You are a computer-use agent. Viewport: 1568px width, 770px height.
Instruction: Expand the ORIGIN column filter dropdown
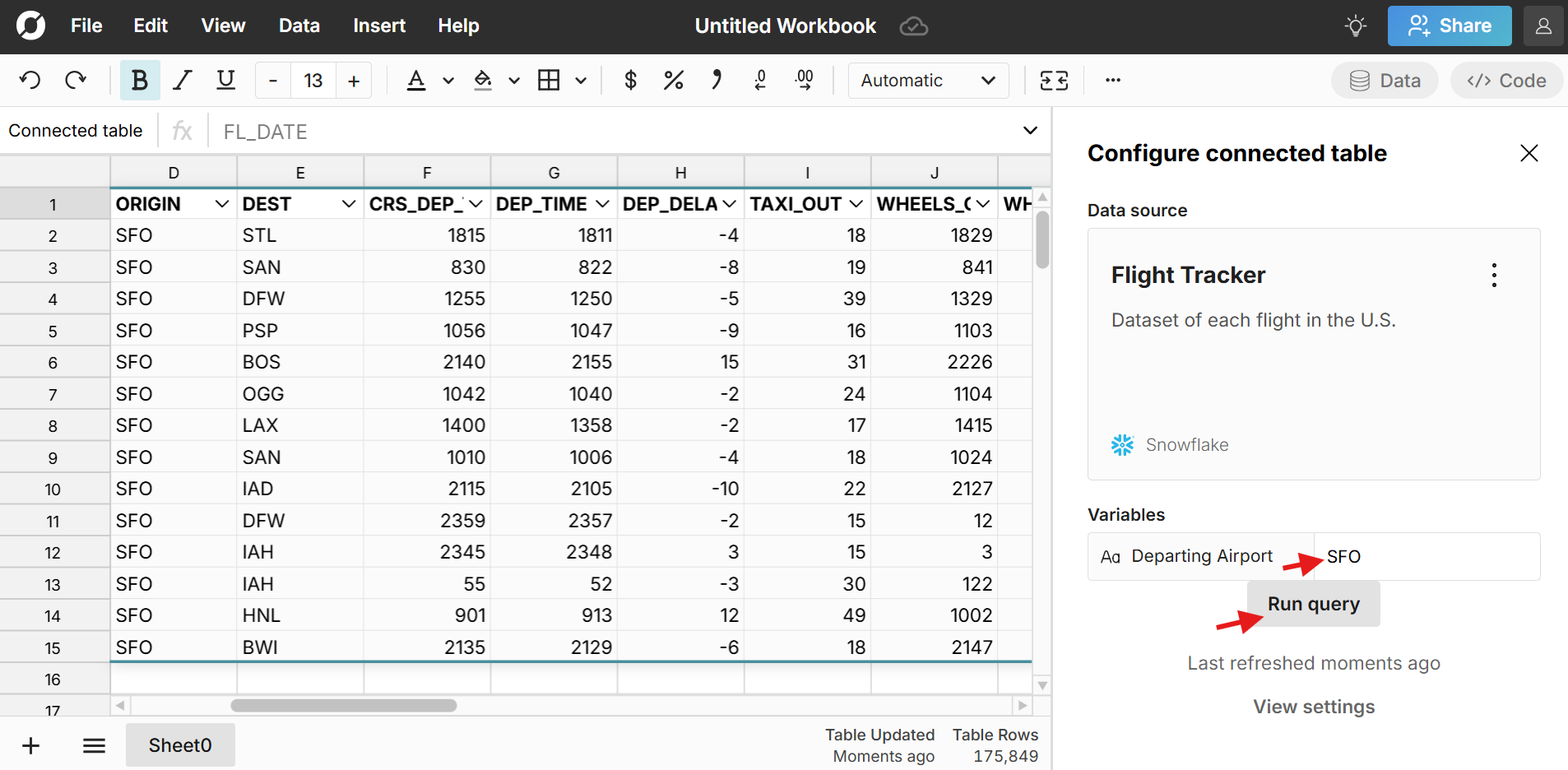coord(221,204)
